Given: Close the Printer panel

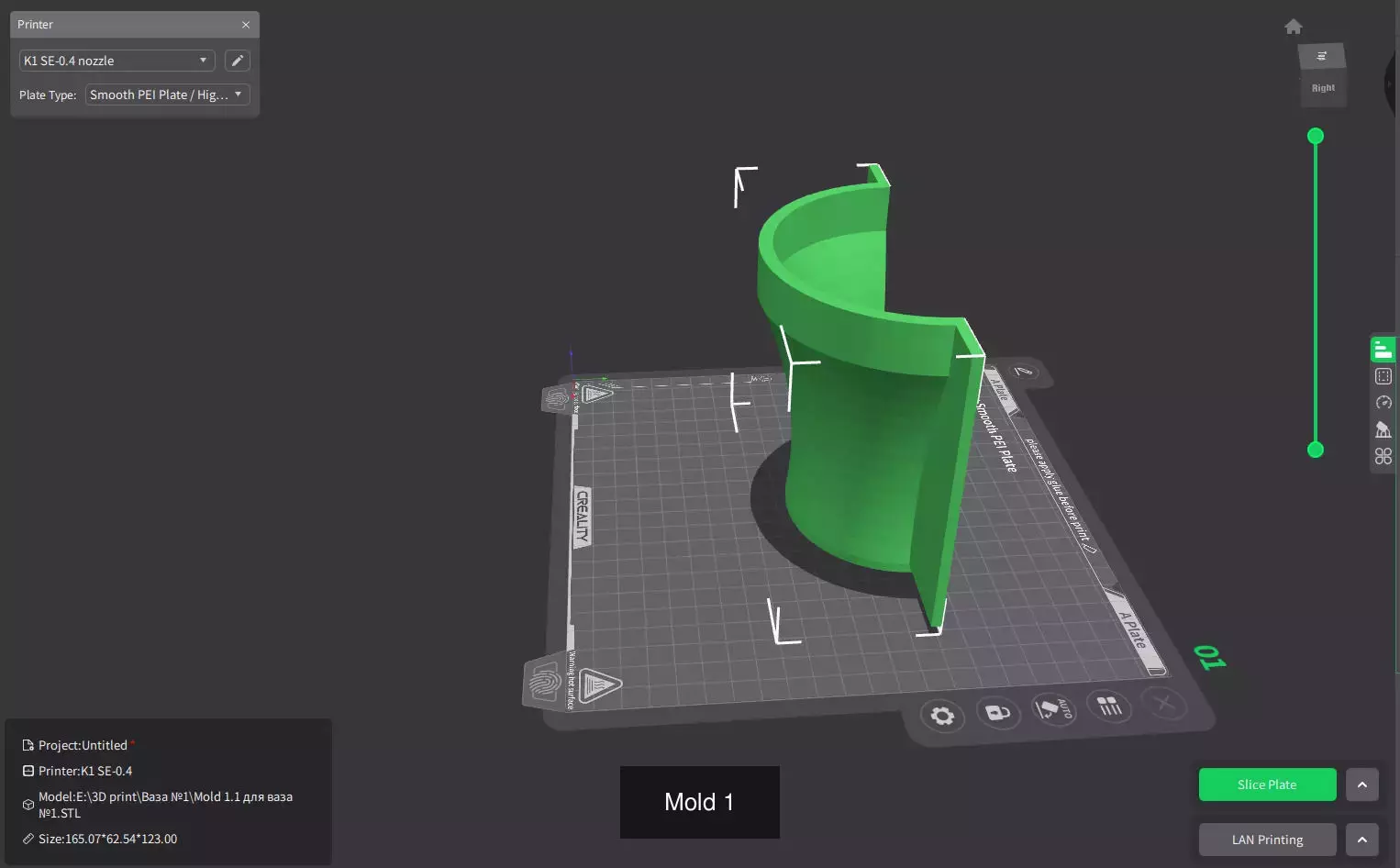Looking at the screenshot, I should (246, 25).
